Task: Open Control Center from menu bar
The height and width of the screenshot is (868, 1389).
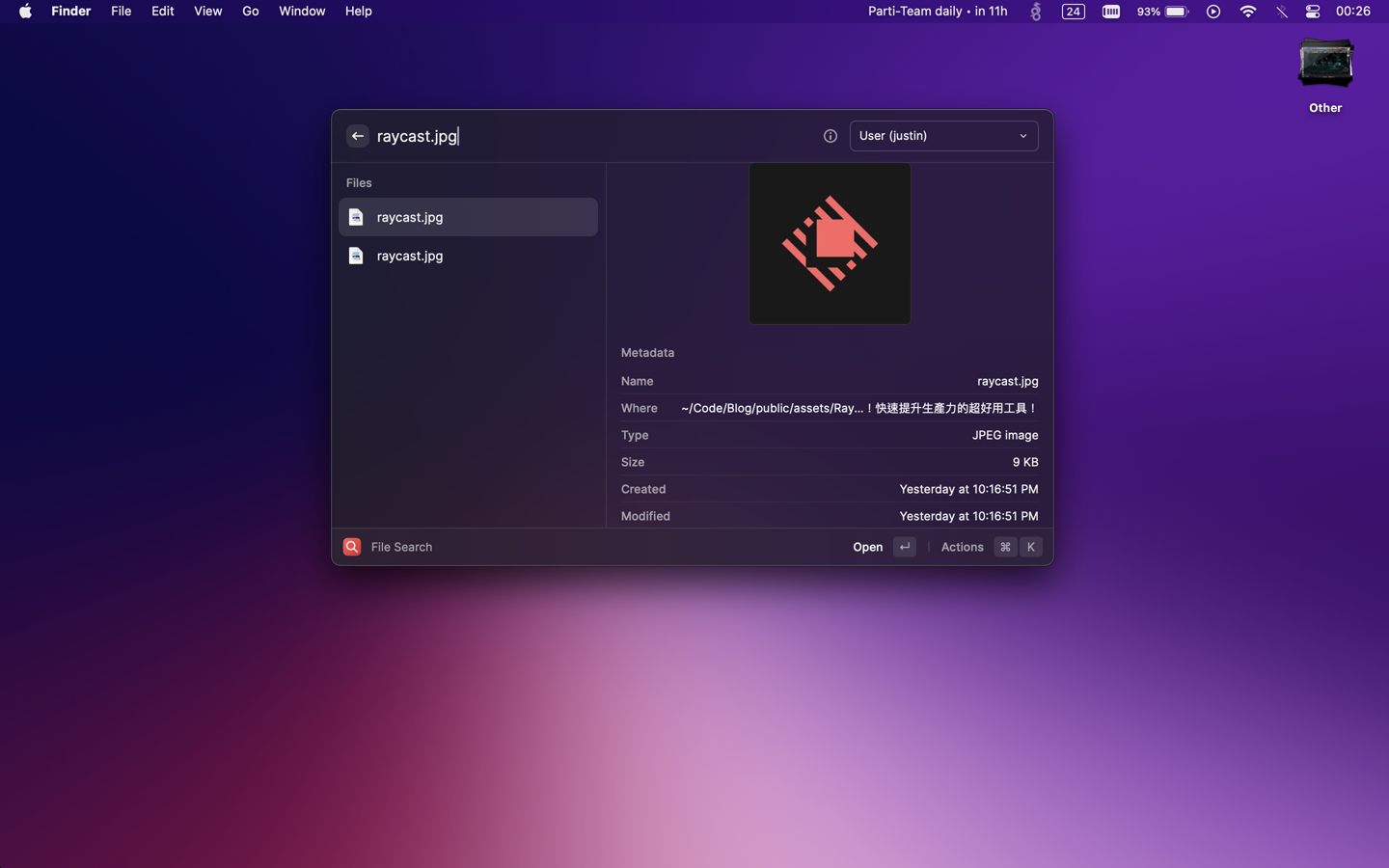Action: 1313,12
